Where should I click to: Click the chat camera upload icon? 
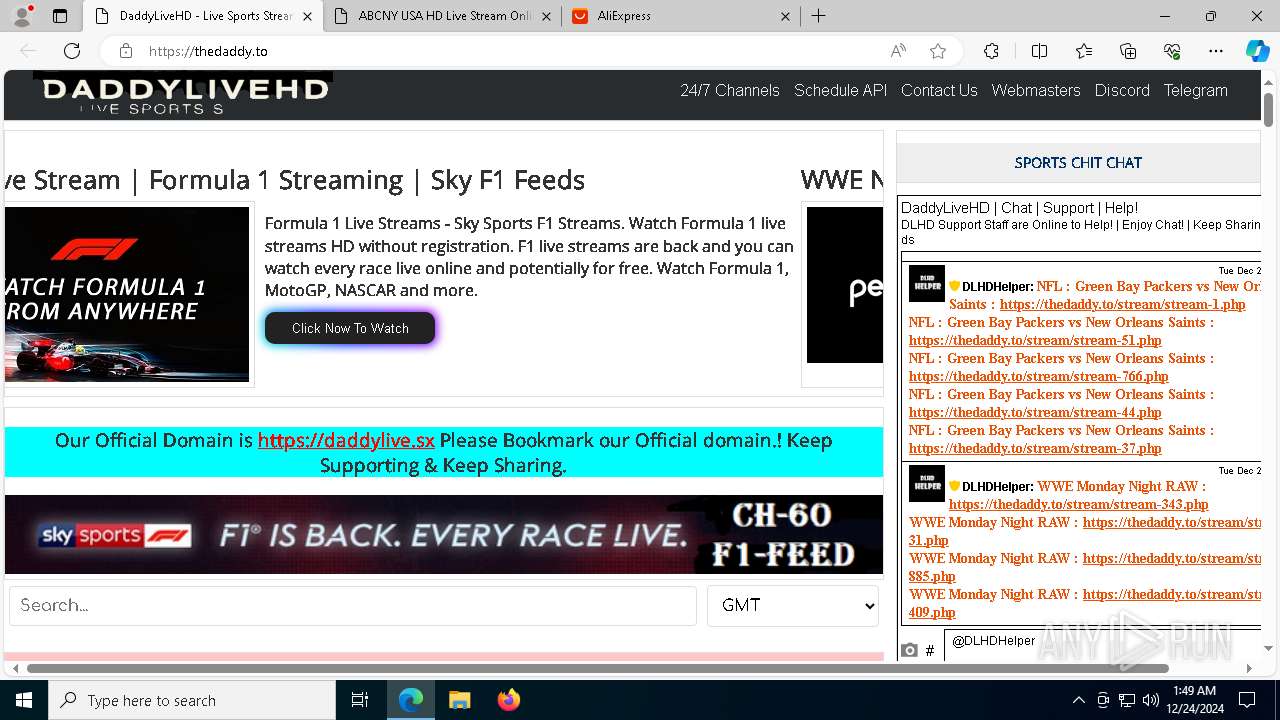[909, 650]
